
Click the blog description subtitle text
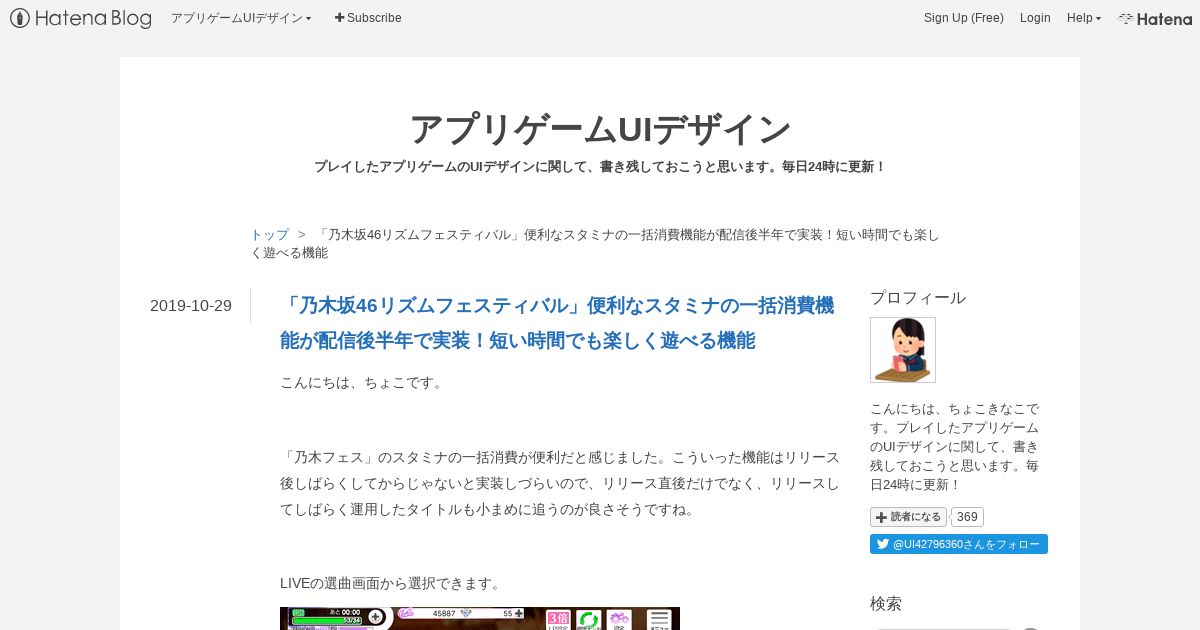600,167
